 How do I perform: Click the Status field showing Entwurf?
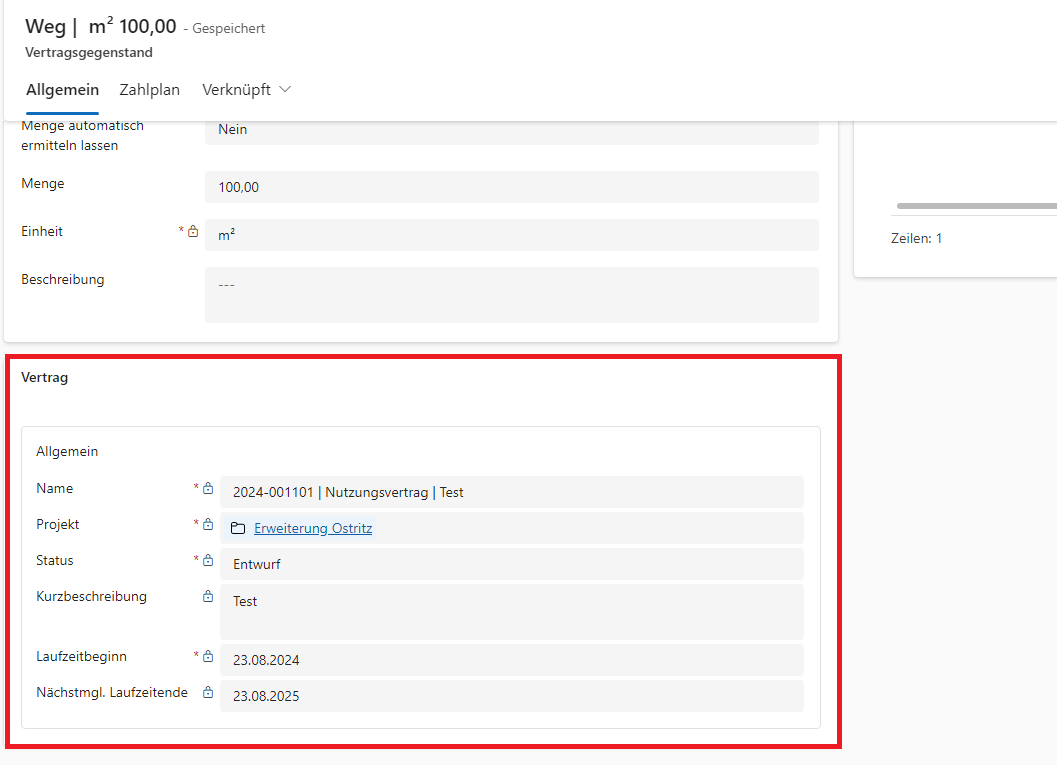point(511,564)
